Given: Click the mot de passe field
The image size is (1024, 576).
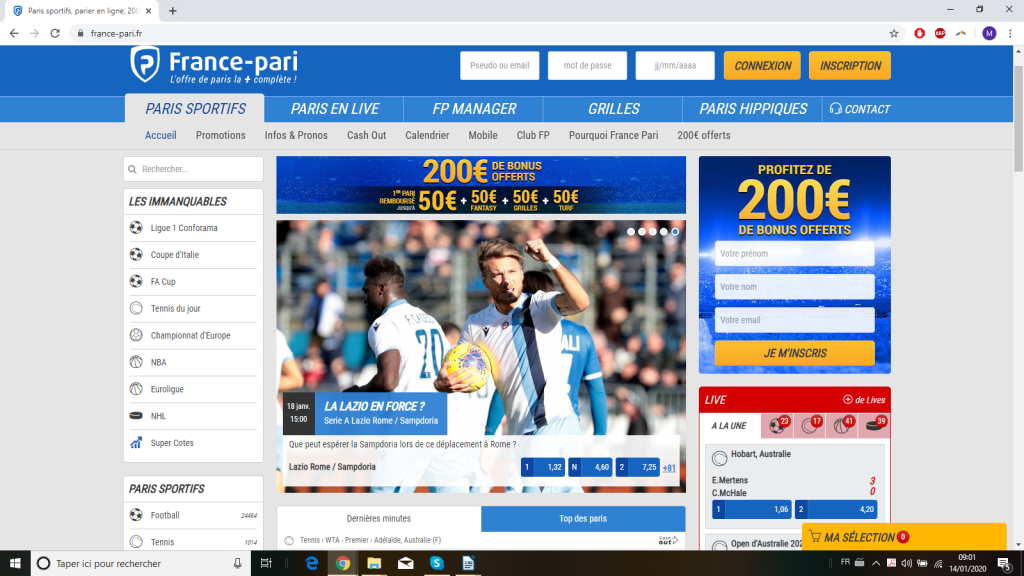Looking at the screenshot, I should [x=587, y=65].
